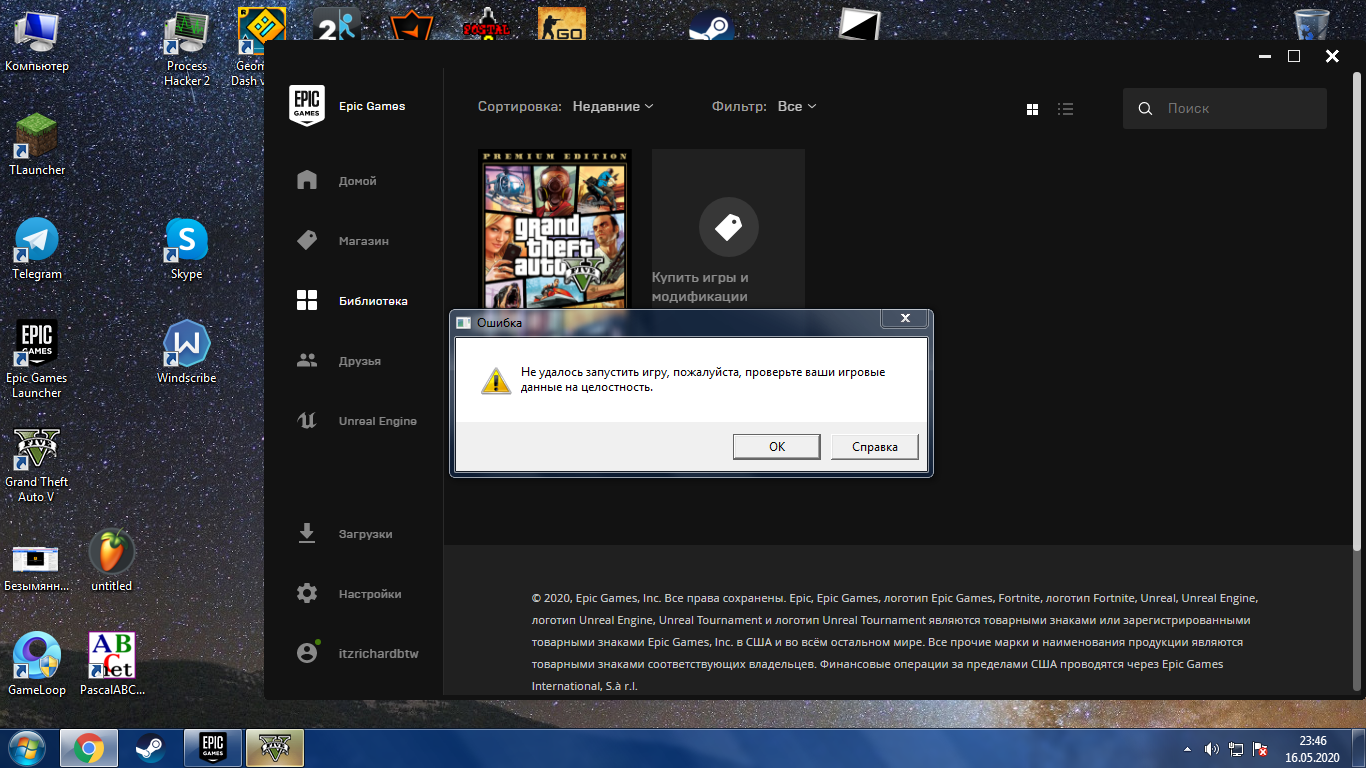This screenshot has width=1366, height=768.
Task: Click the warning triangle icon in dialog
Action: coord(494,380)
